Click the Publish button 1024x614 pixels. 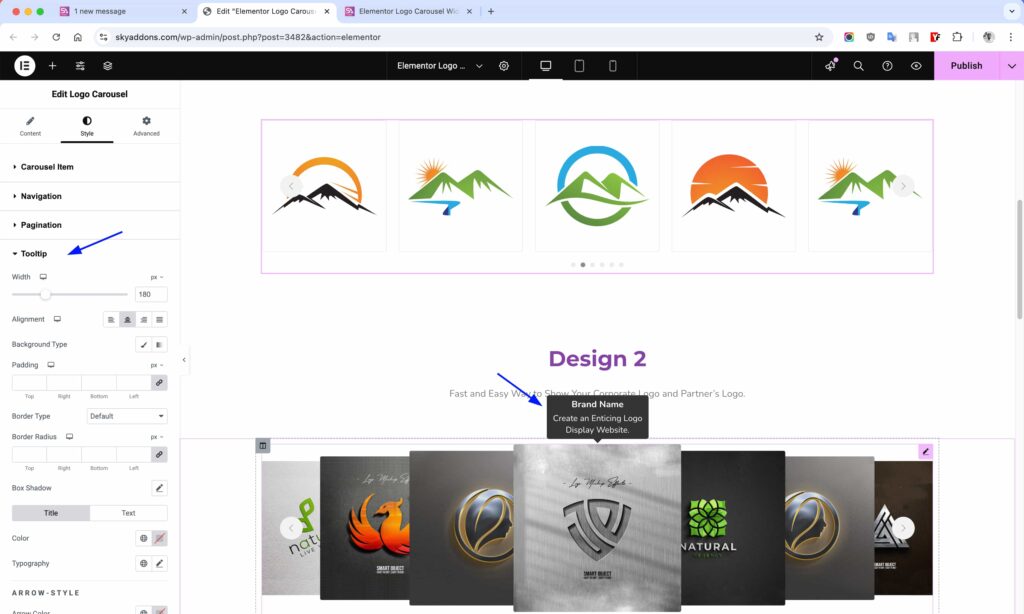pos(966,65)
